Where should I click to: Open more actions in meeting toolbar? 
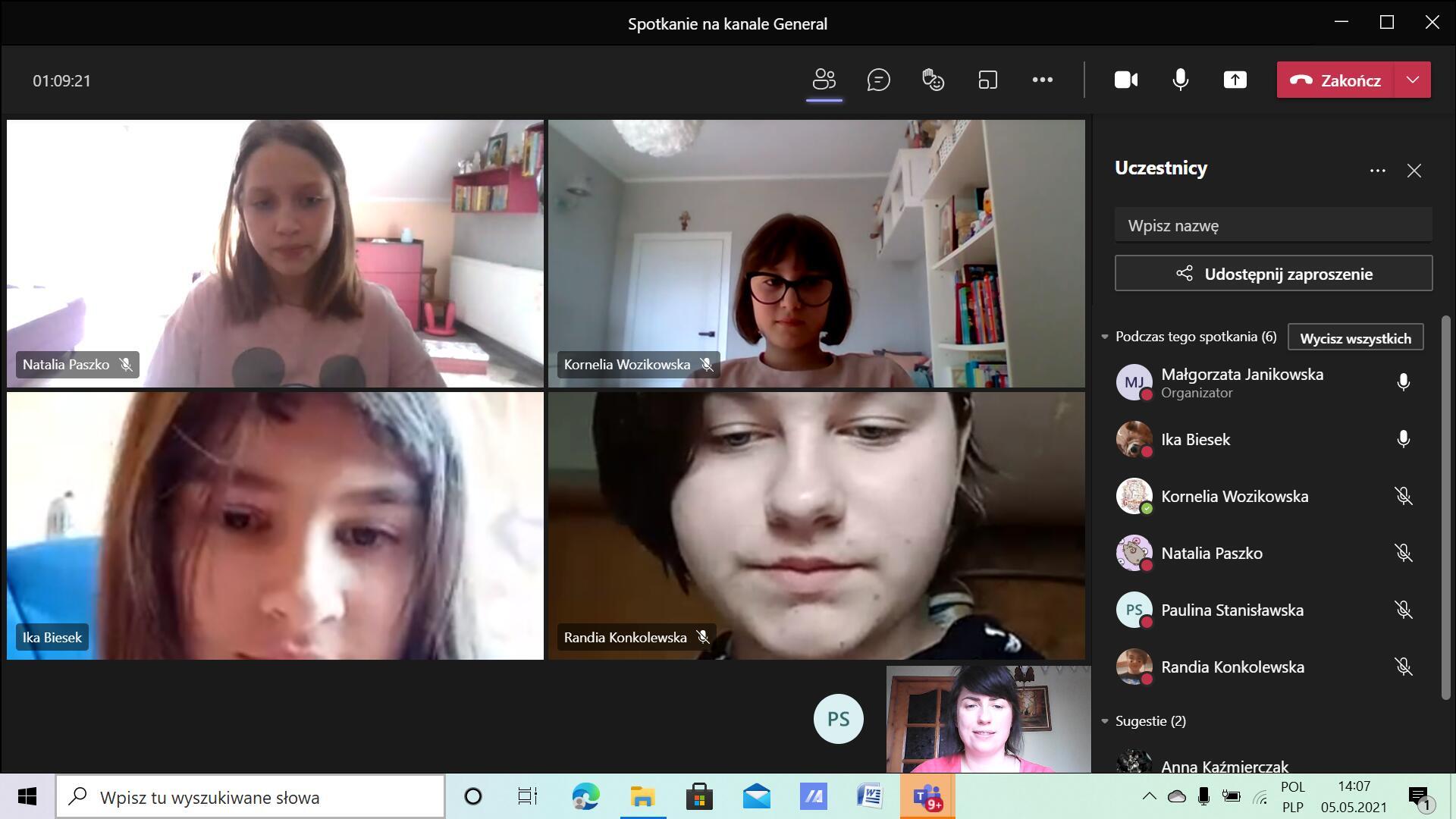pyautogui.click(x=1043, y=80)
